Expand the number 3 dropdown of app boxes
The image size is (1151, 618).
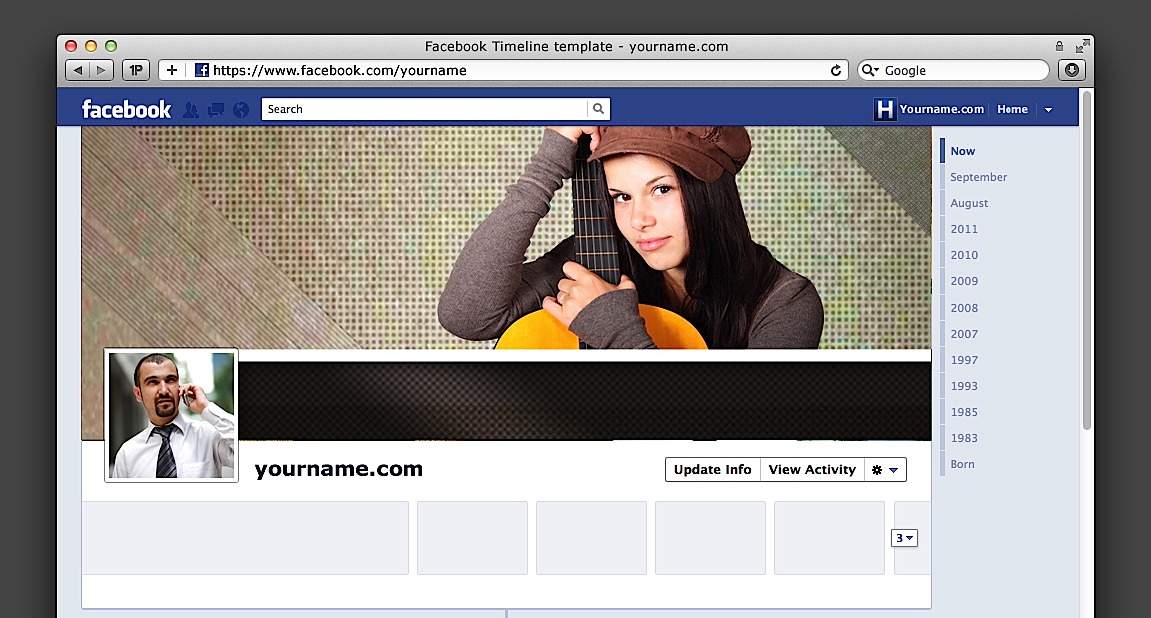904,538
